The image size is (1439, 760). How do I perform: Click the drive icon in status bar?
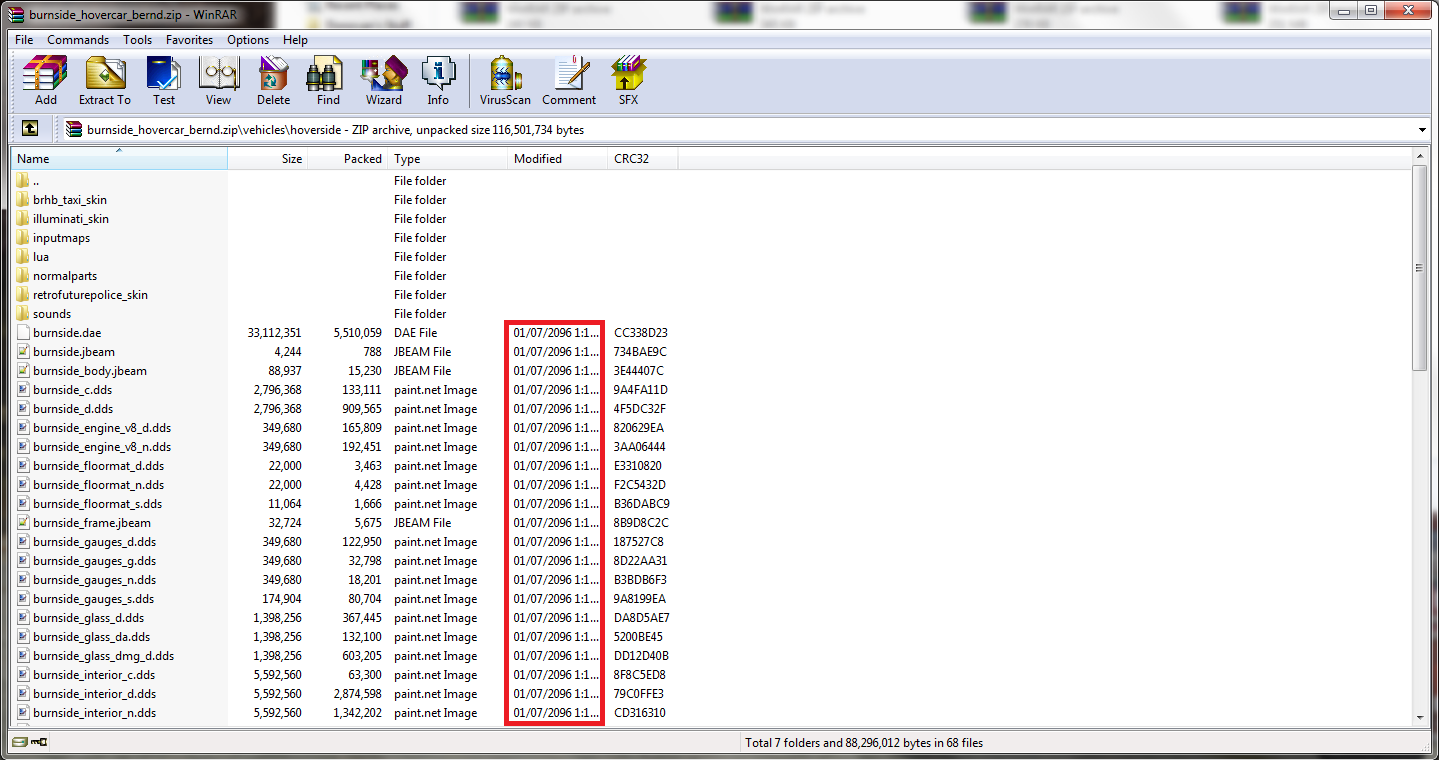click(x=19, y=742)
